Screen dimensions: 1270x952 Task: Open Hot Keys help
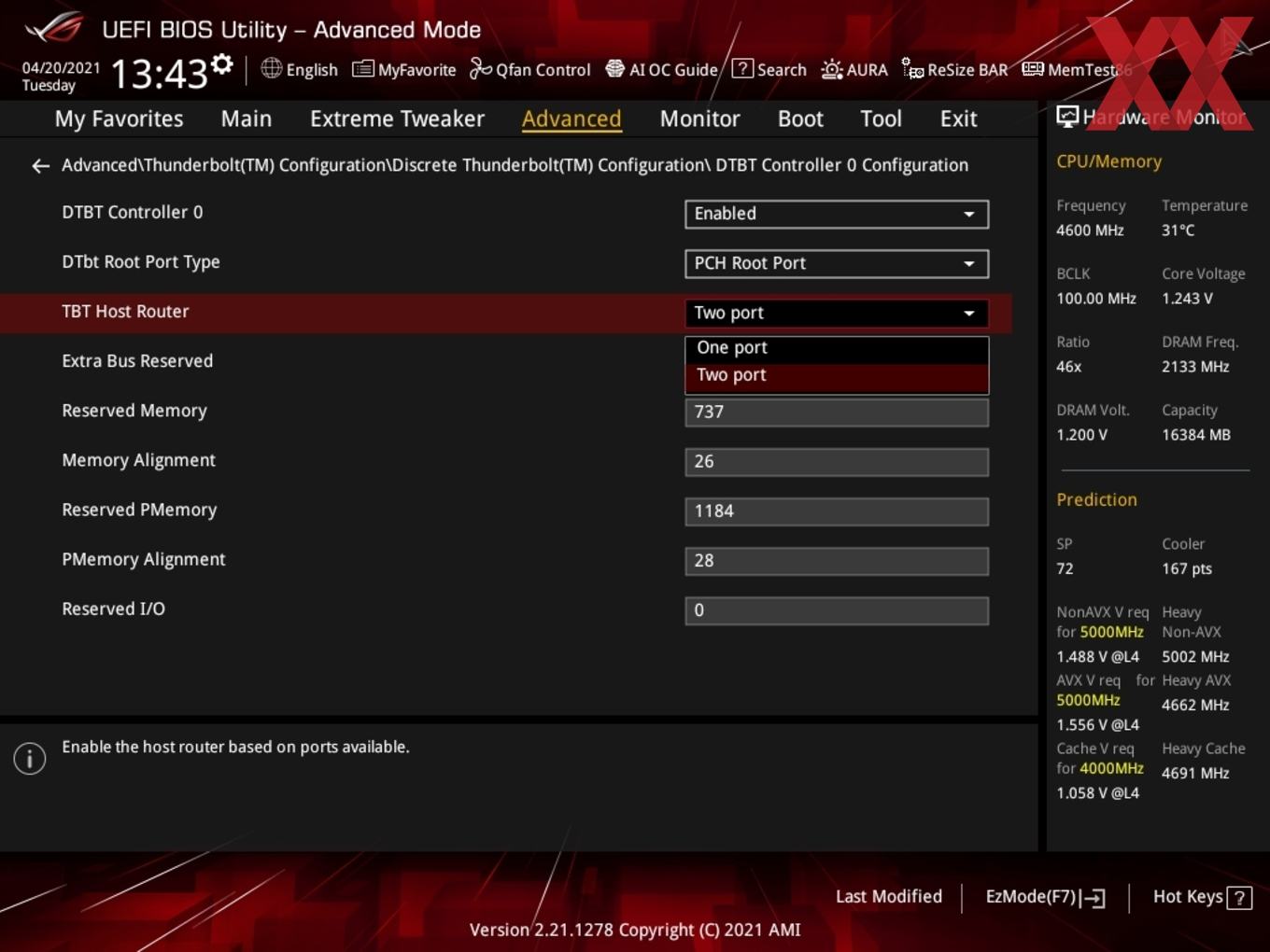click(x=1188, y=897)
